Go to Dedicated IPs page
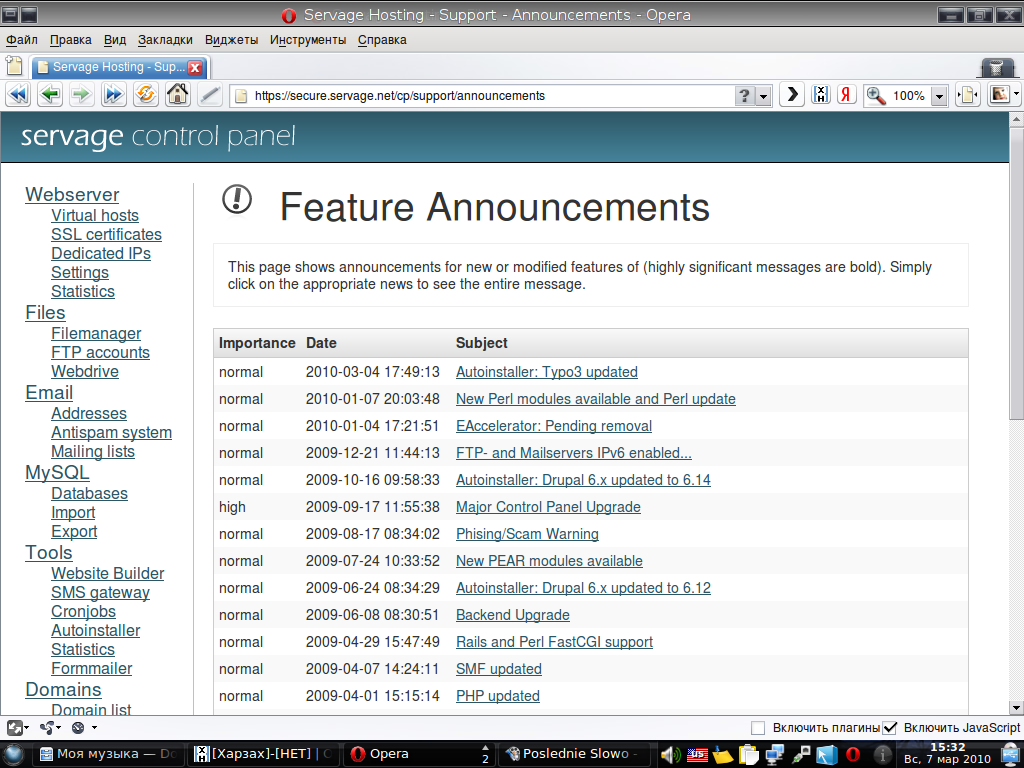The height and width of the screenshot is (768, 1024). 101,253
